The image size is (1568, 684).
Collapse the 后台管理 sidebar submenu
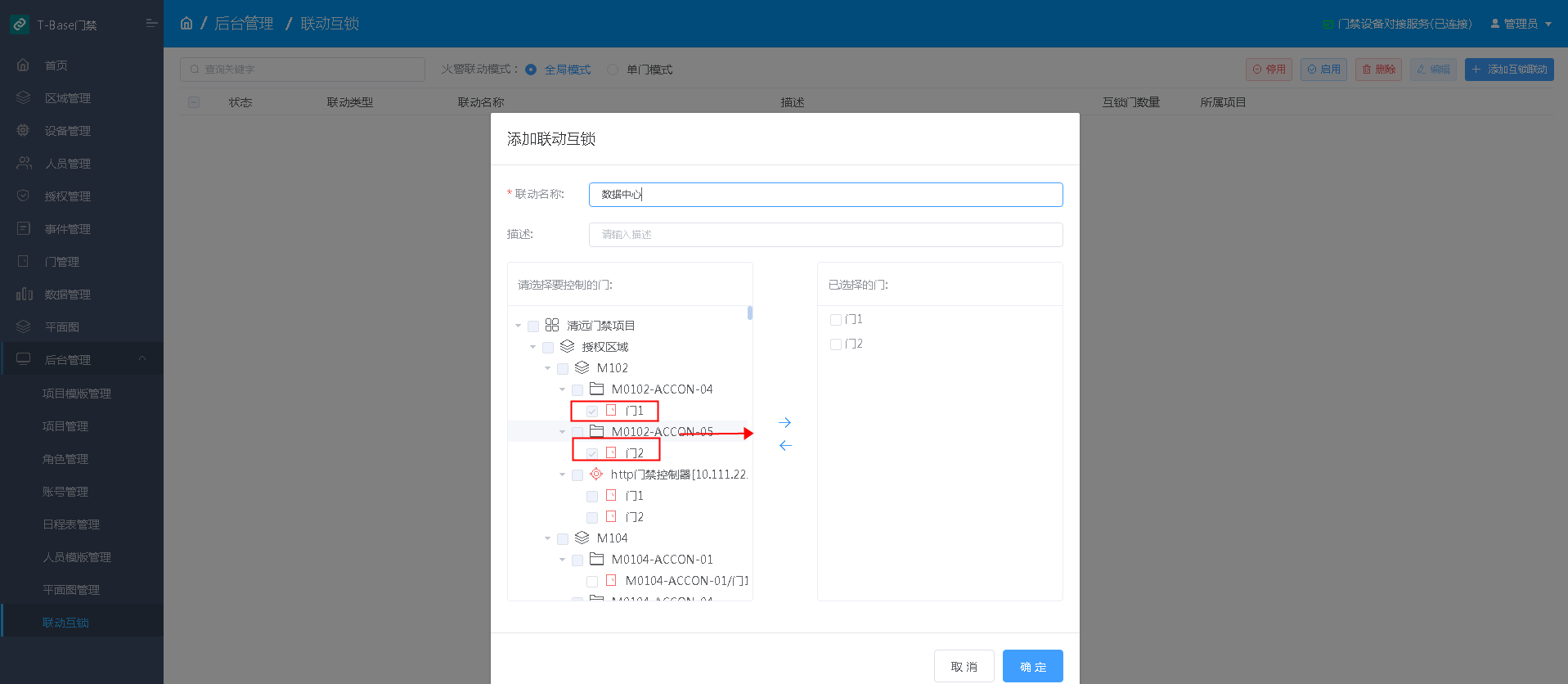coord(142,358)
